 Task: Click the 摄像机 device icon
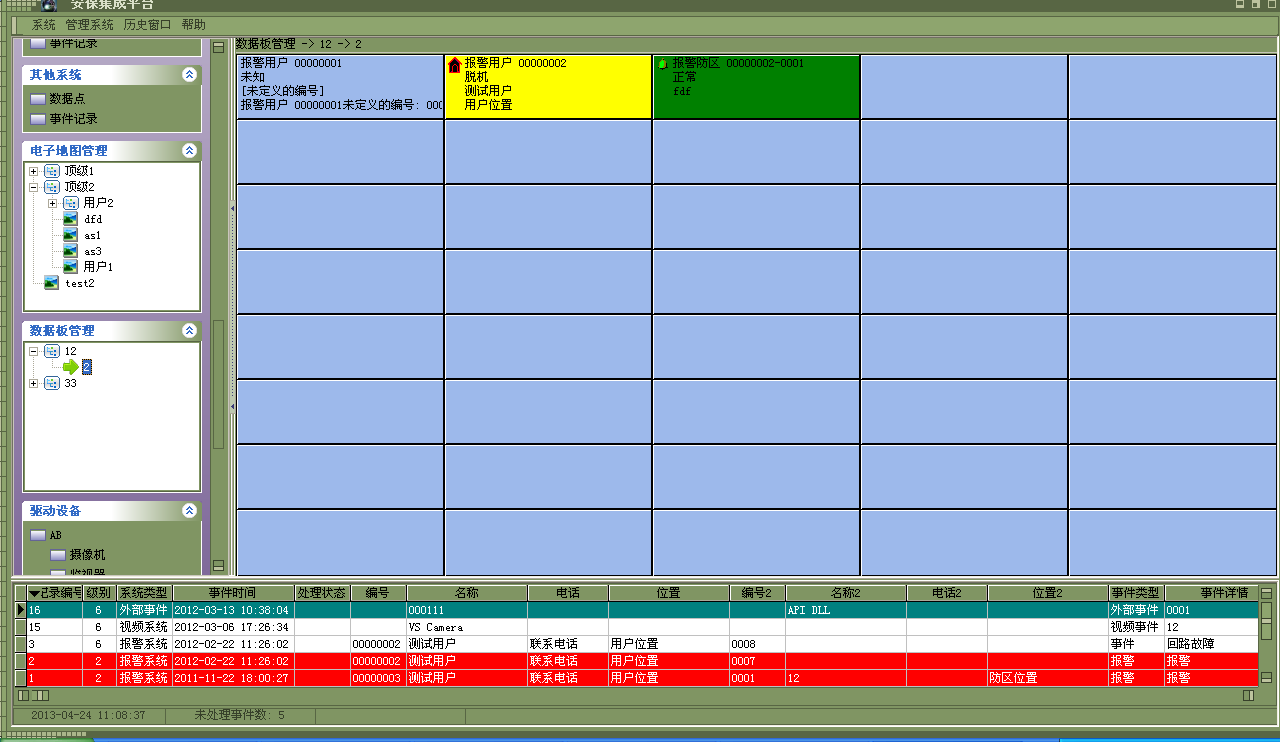coord(58,554)
